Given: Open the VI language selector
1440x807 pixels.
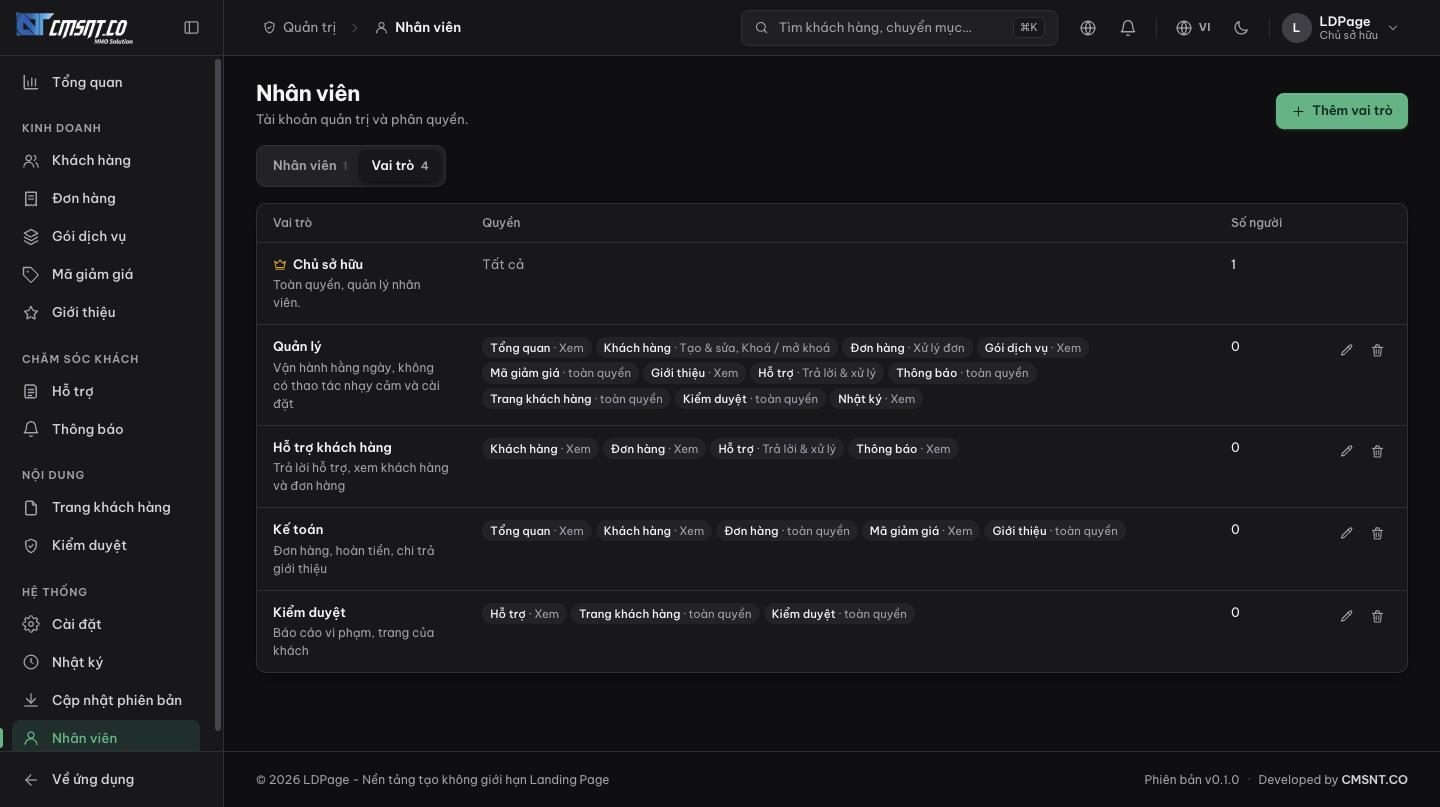Looking at the screenshot, I should 1193,28.
